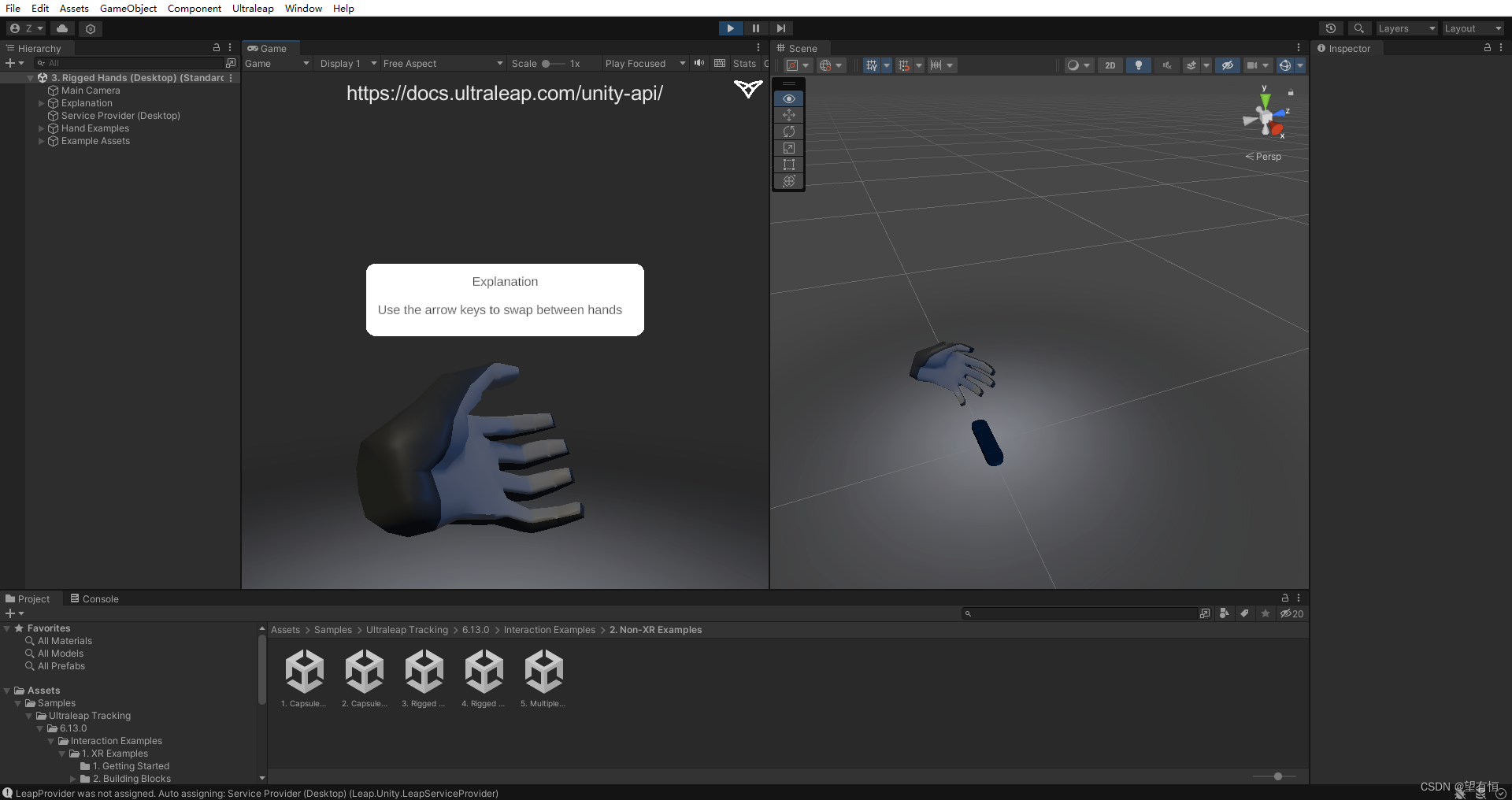Adjust the Game view Scale slider
This screenshot has height=800, width=1512.
(x=553, y=64)
